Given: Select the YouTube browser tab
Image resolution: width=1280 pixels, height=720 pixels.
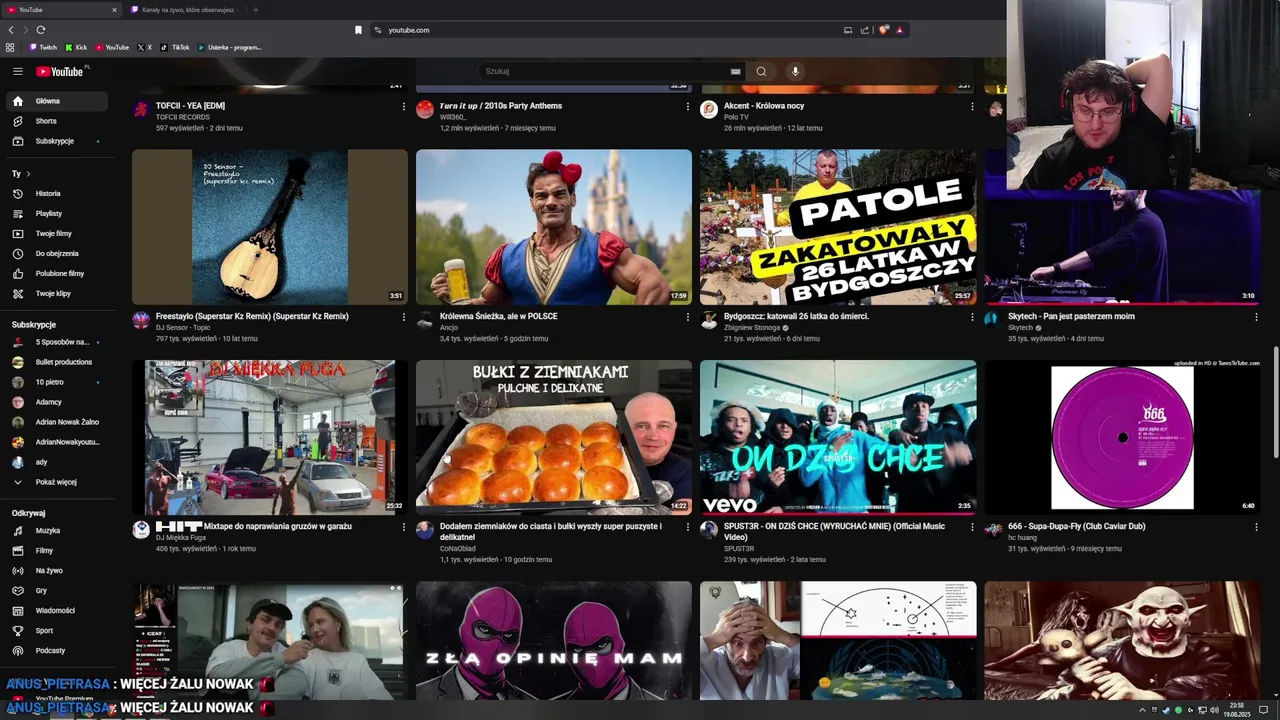Looking at the screenshot, I should 60,10.
